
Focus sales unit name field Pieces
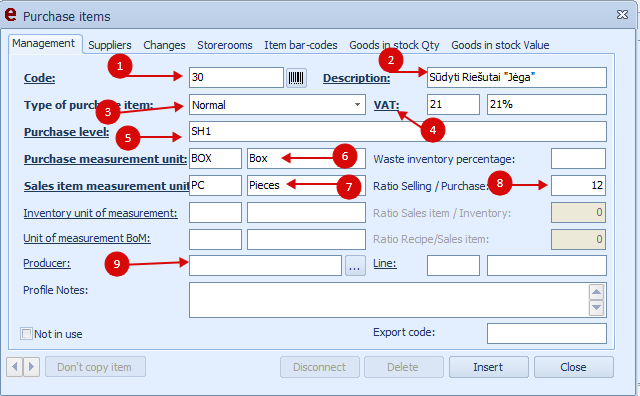click(306, 185)
